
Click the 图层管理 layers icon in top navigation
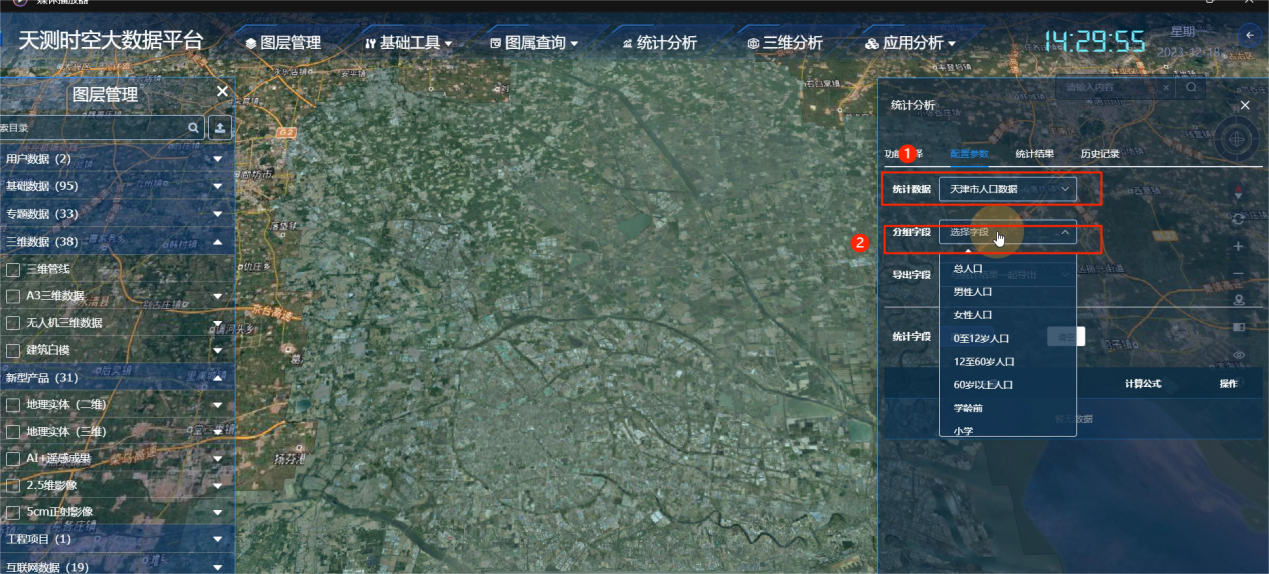coord(251,43)
